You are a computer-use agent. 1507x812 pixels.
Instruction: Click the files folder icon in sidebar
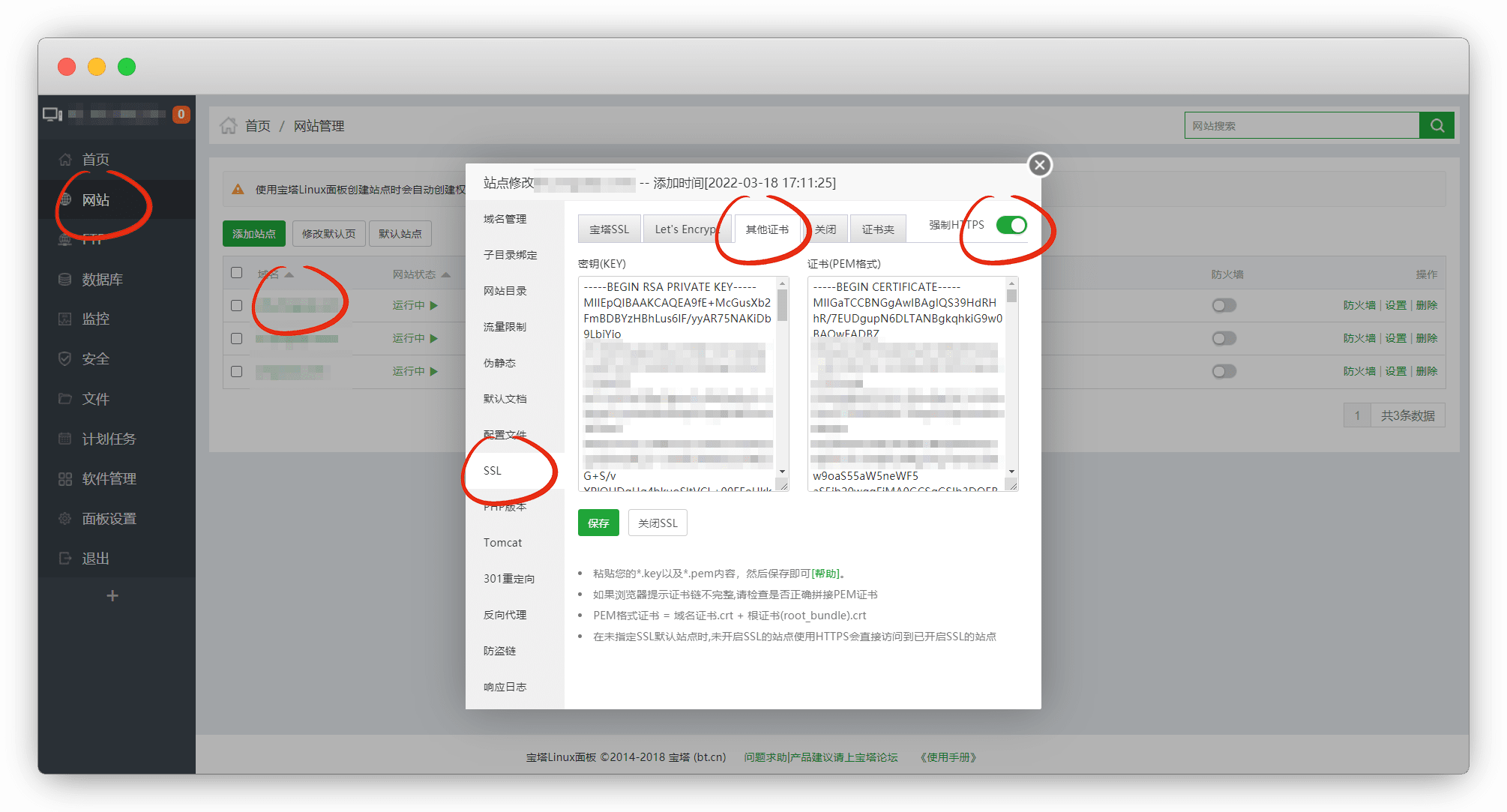tap(65, 399)
